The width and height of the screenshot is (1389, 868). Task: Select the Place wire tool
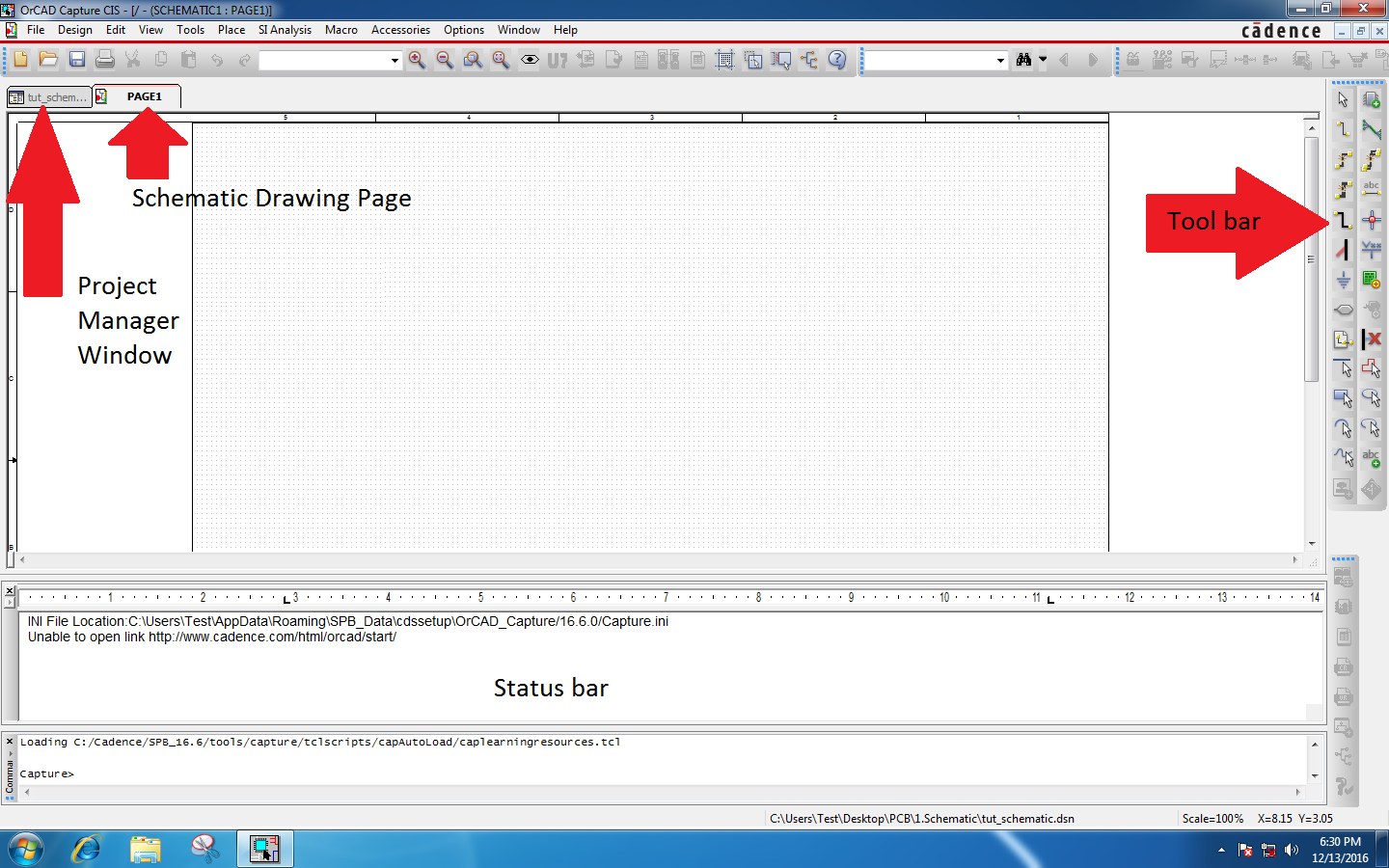[1342, 129]
